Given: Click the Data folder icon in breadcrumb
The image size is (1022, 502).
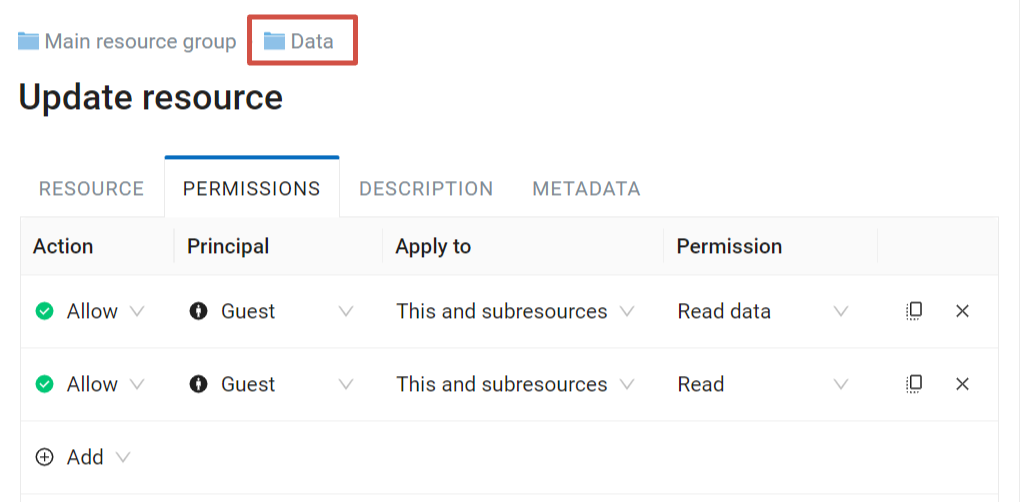Looking at the screenshot, I should (274, 41).
